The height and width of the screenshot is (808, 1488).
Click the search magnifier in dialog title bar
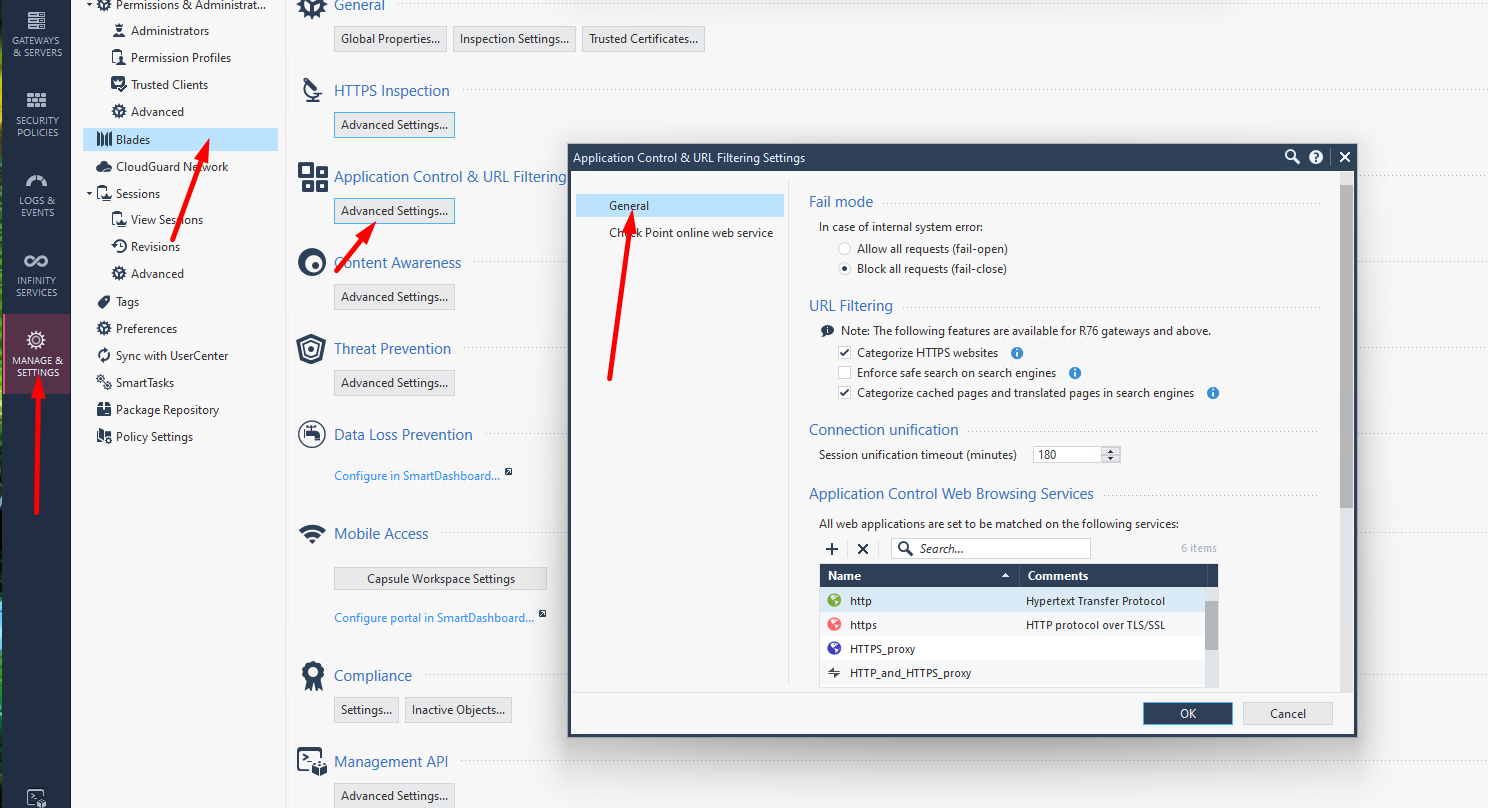click(1292, 157)
